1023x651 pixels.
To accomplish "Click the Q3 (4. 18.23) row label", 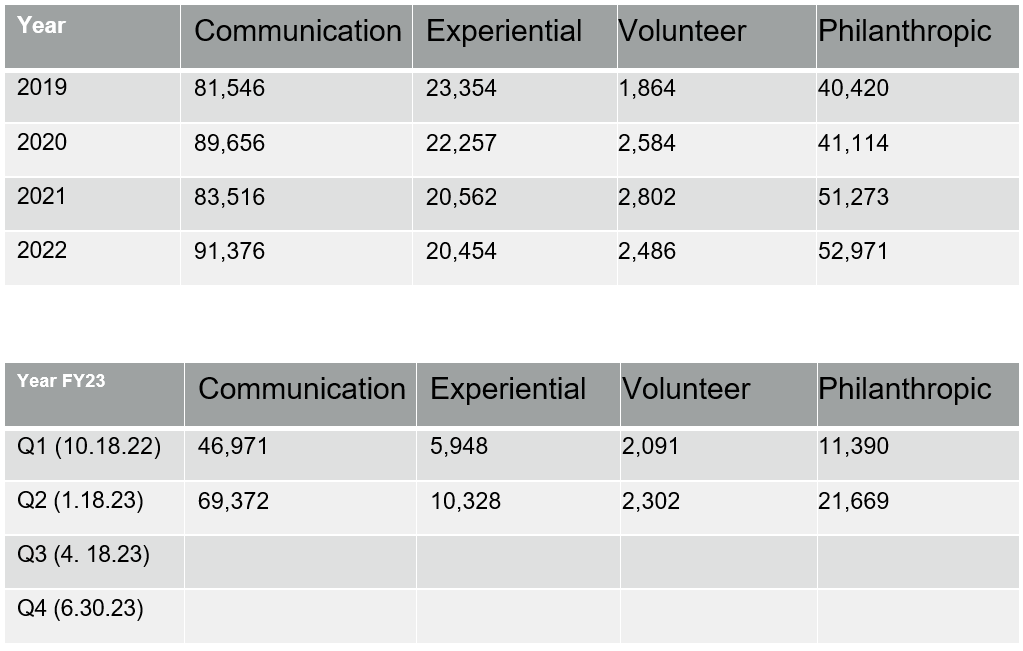I will pyautogui.click(x=83, y=554).
